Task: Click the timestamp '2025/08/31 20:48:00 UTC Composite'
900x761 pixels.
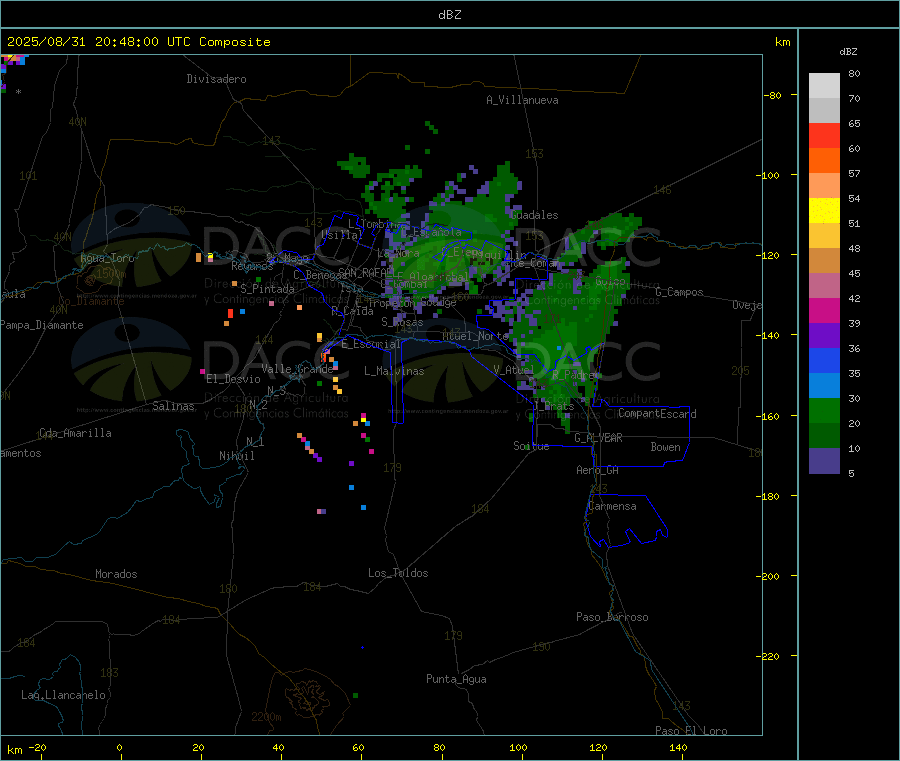Action: [138, 42]
